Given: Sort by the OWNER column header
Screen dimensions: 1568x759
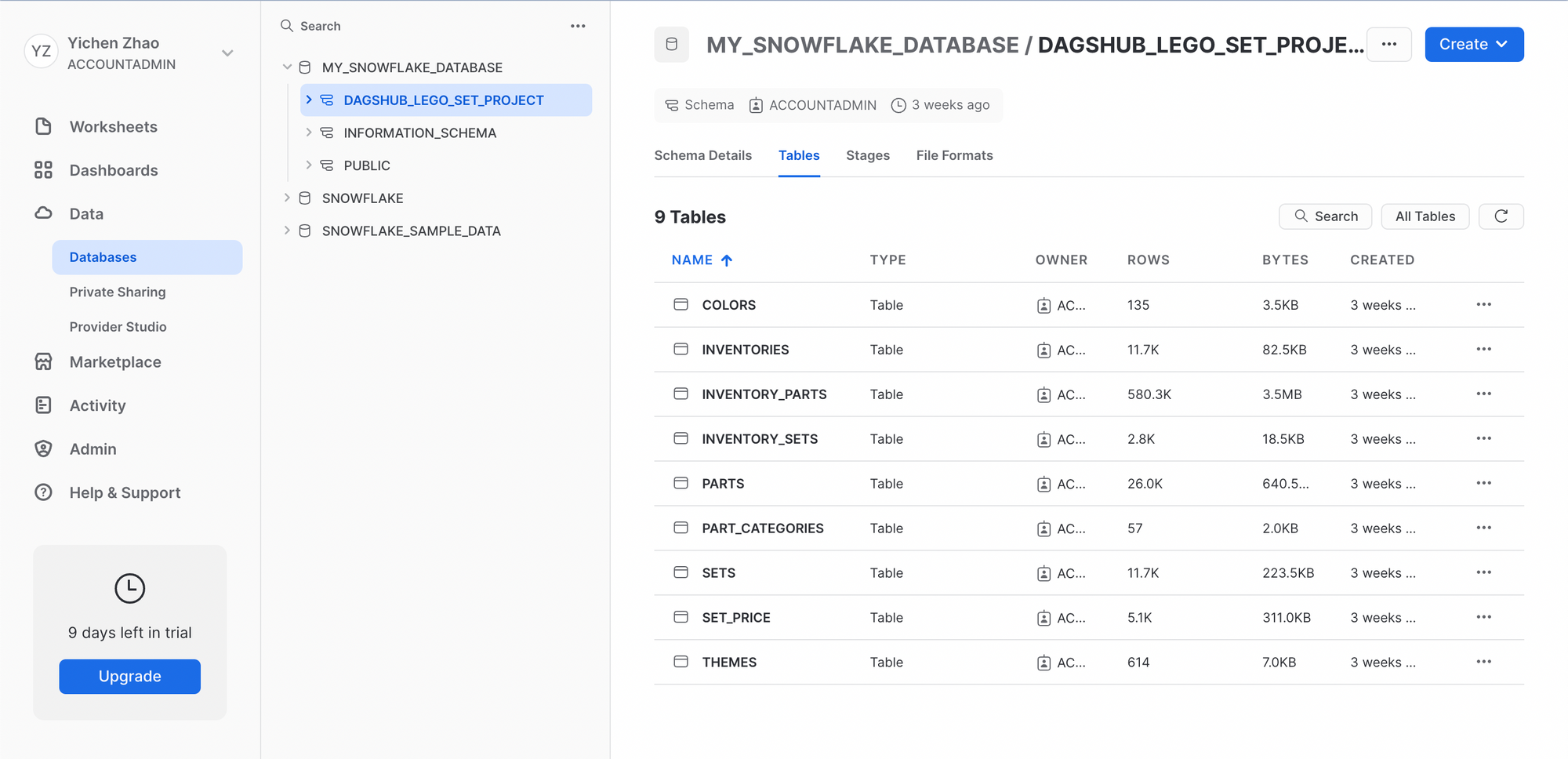Looking at the screenshot, I should (1061, 260).
